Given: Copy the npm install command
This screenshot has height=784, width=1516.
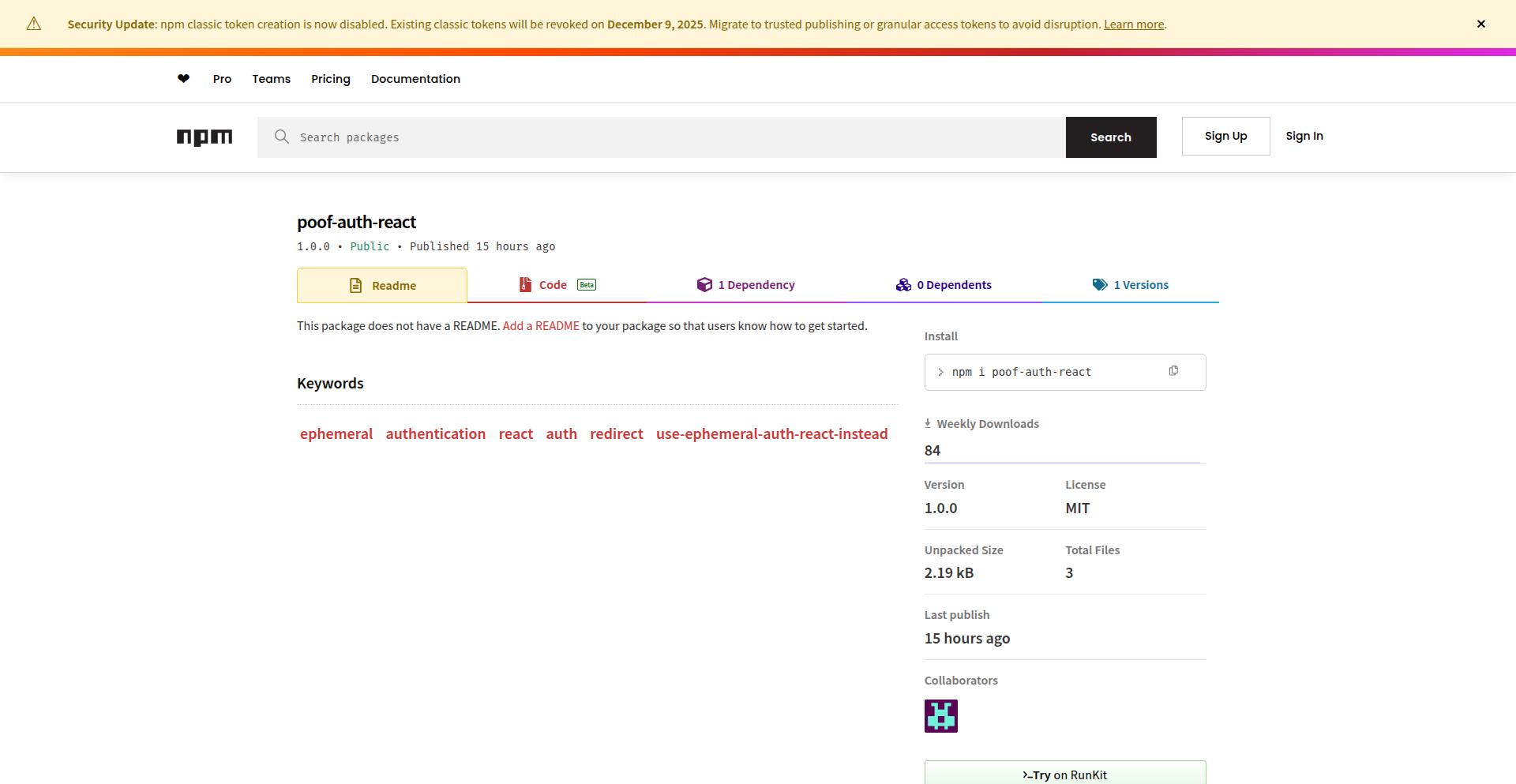Looking at the screenshot, I should pos(1174,370).
